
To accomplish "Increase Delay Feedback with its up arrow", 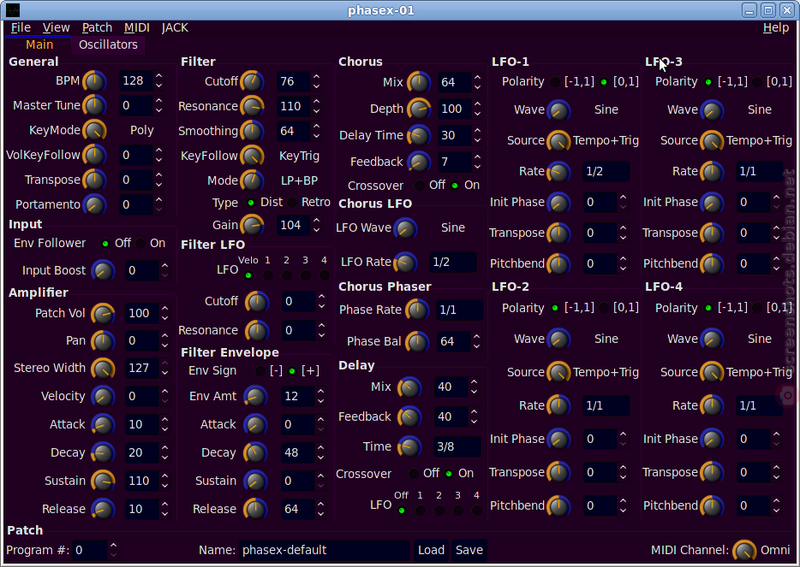I will click(474, 412).
